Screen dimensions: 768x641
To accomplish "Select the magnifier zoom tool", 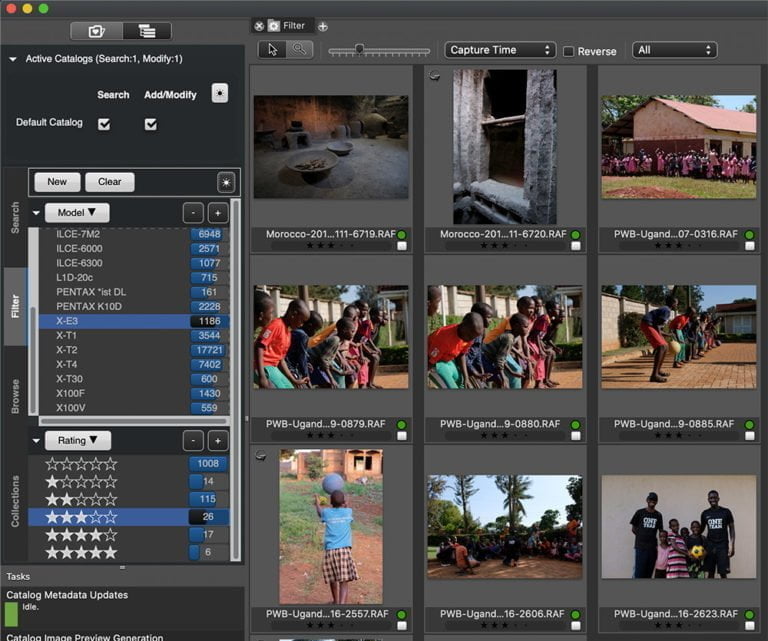I will pos(298,49).
